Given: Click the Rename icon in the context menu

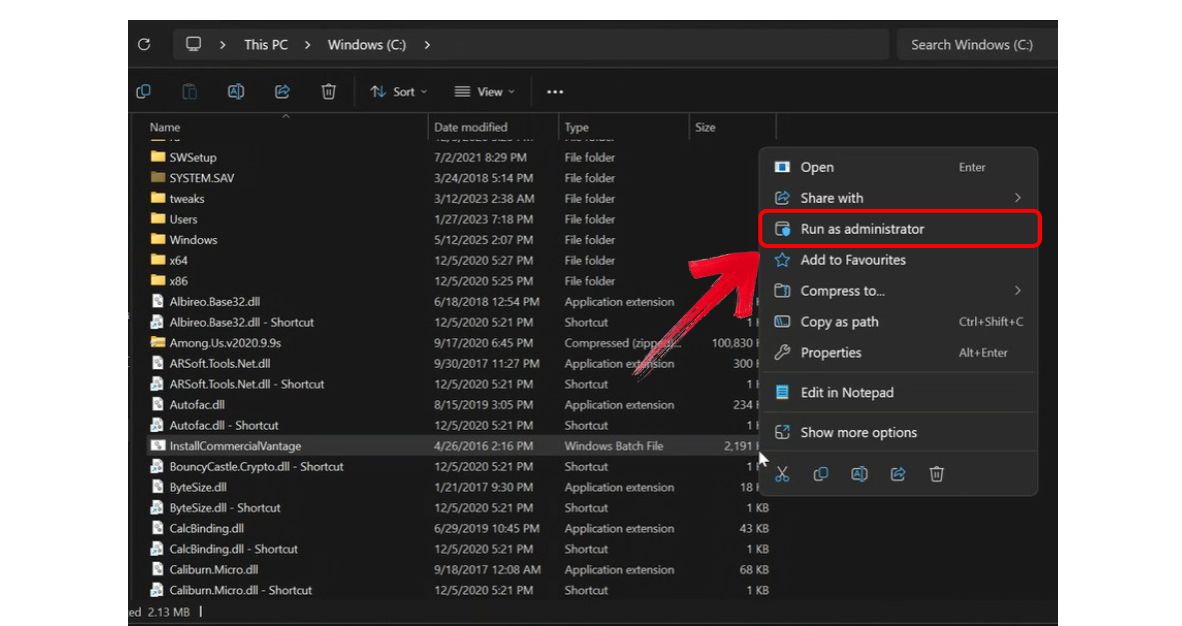Looking at the screenshot, I should [859, 474].
